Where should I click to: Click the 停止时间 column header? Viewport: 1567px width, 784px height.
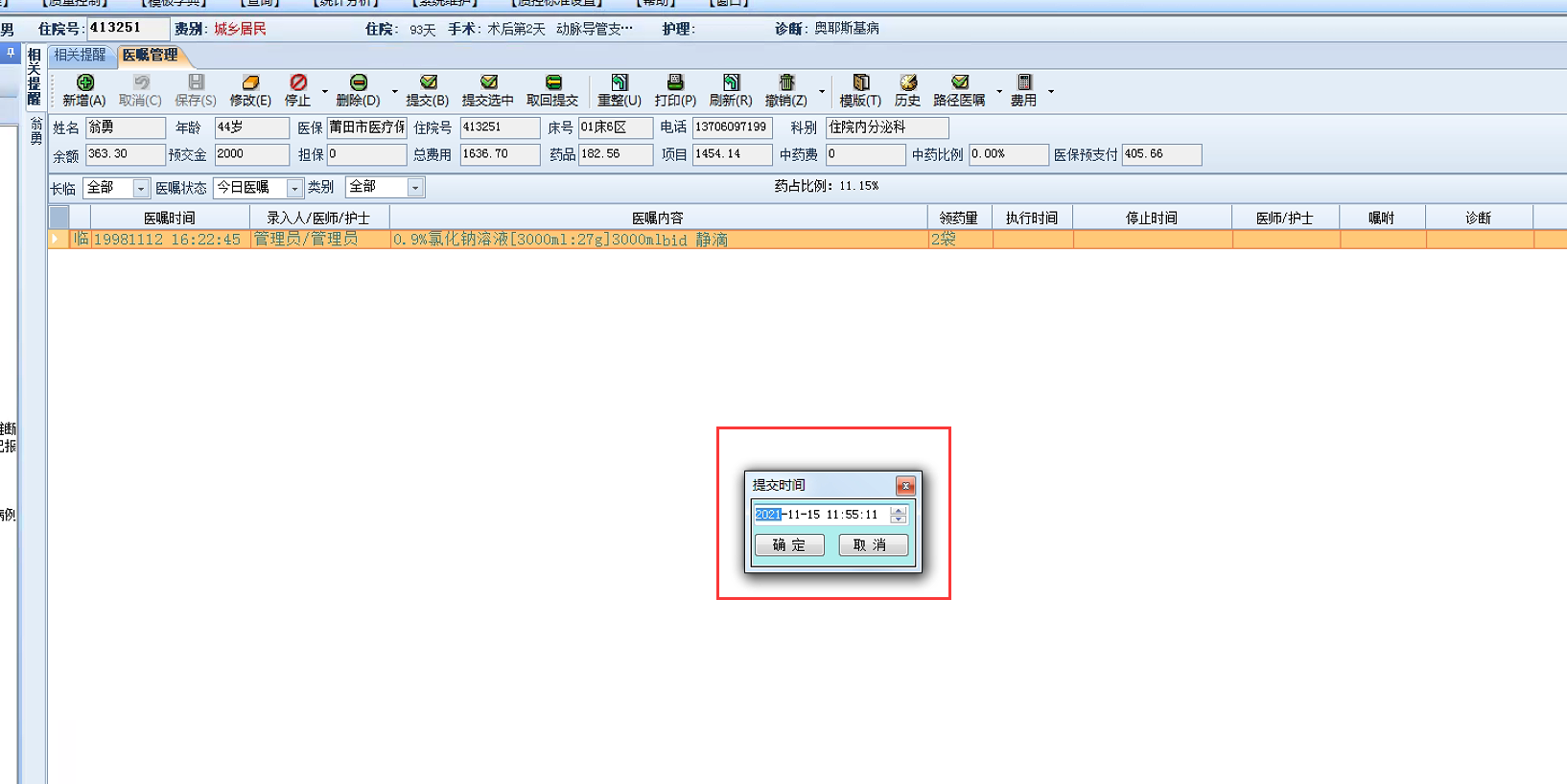pyautogui.click(x=1153, y=218)
